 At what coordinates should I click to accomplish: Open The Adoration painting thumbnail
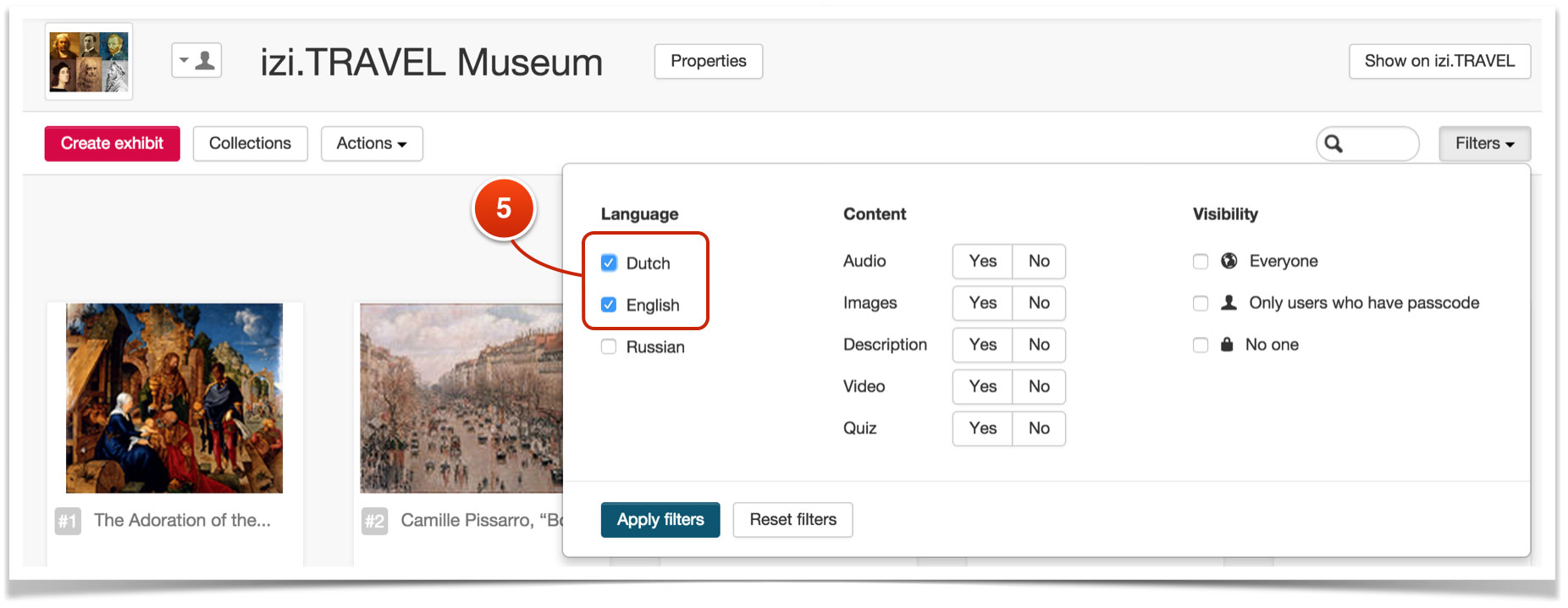(174, 398)
